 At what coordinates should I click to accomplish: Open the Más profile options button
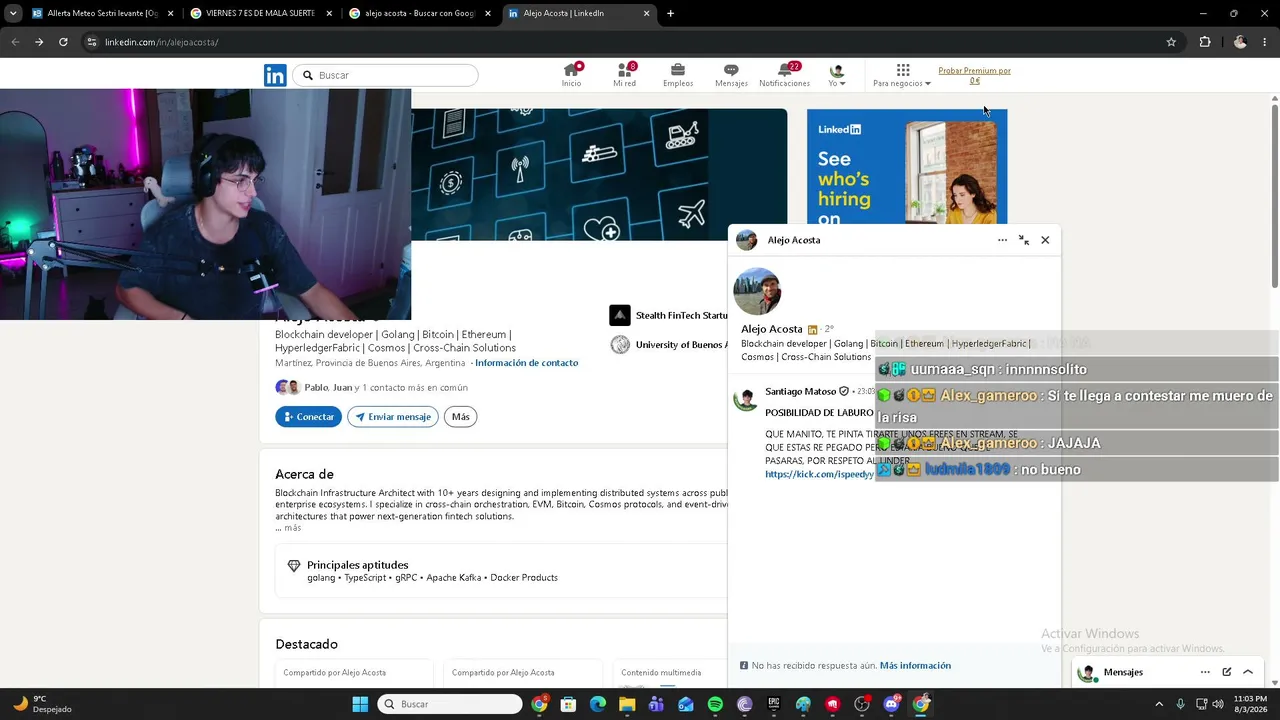pyautogui.click(x=460, y=417)
